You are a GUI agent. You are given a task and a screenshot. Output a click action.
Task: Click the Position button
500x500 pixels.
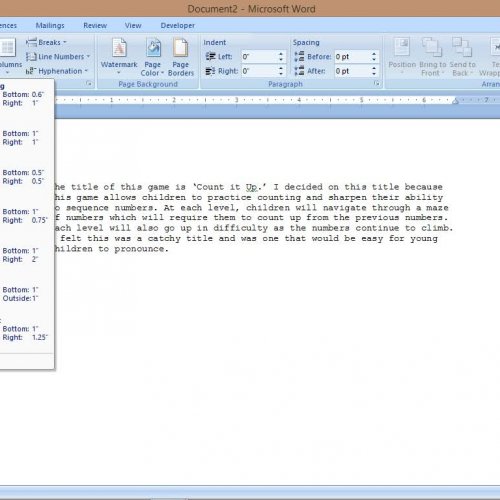pos(402,57)
